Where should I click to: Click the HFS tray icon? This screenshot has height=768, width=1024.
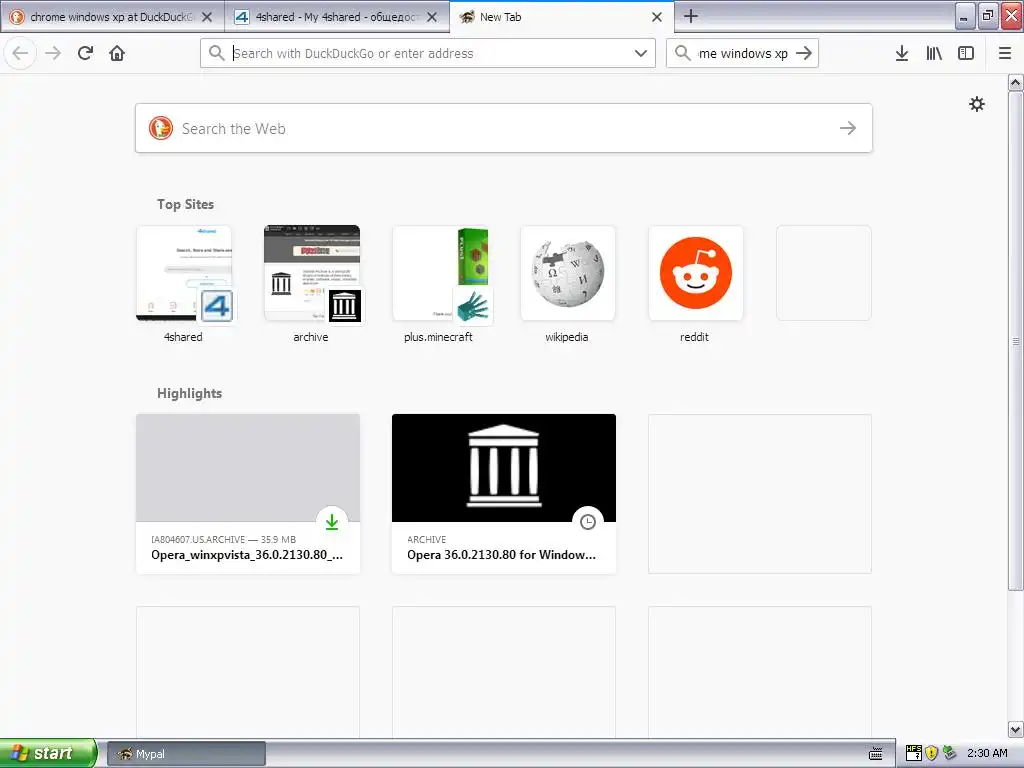pyautogui.click(x=914, y=753)
